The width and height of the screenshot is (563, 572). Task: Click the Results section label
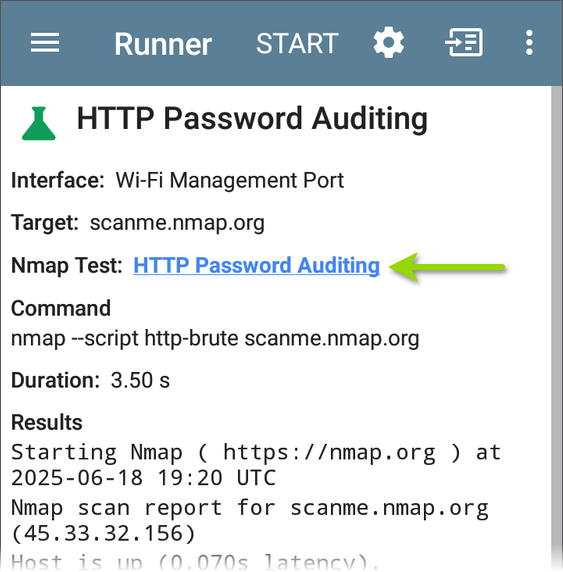point(47,422)
